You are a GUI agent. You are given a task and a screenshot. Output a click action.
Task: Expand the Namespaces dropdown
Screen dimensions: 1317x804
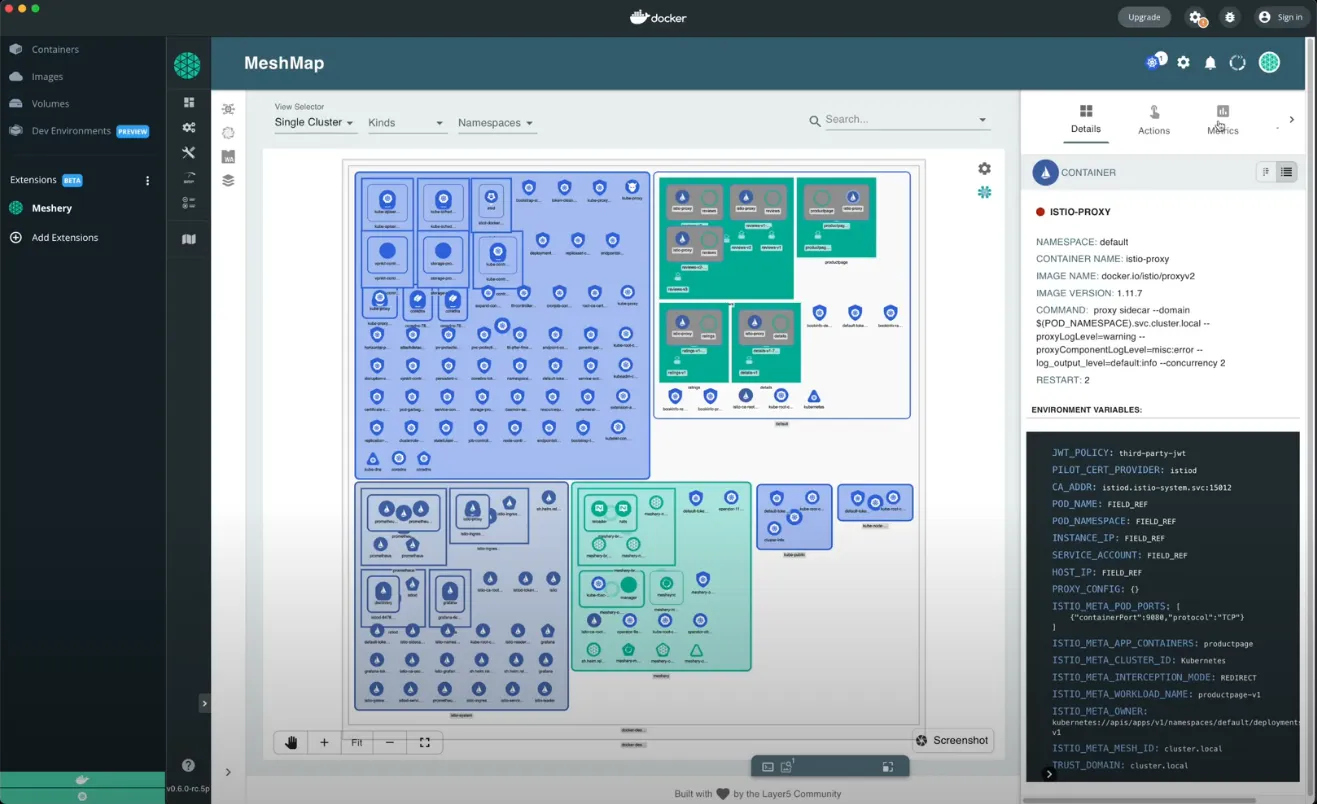(x=496, y=122)
